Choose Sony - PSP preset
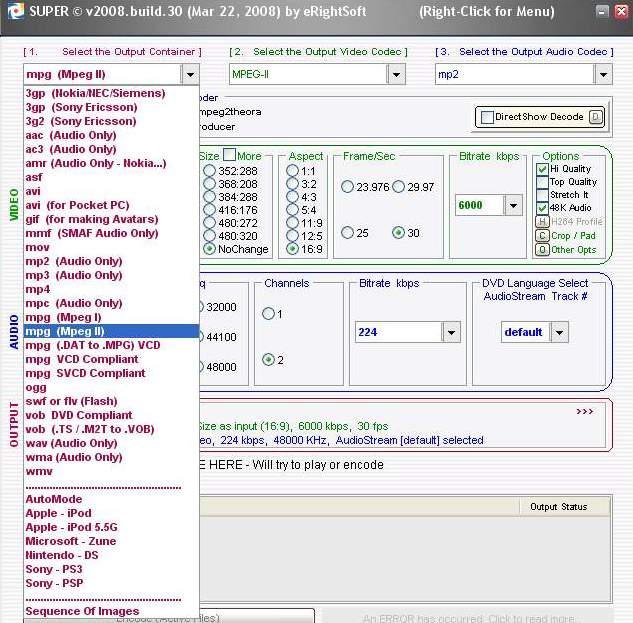This screenshot has height=623, width=633. coord(111,583)
